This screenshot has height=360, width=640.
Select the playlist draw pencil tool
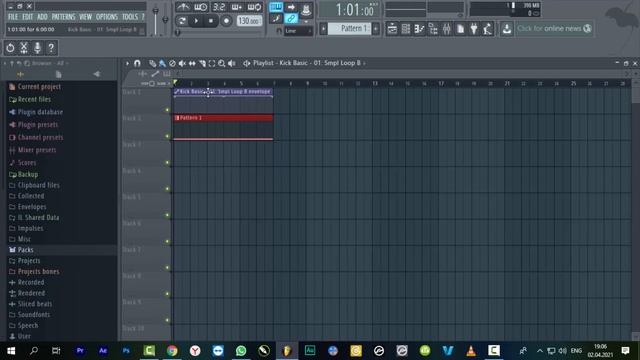(x=152, y=63)
